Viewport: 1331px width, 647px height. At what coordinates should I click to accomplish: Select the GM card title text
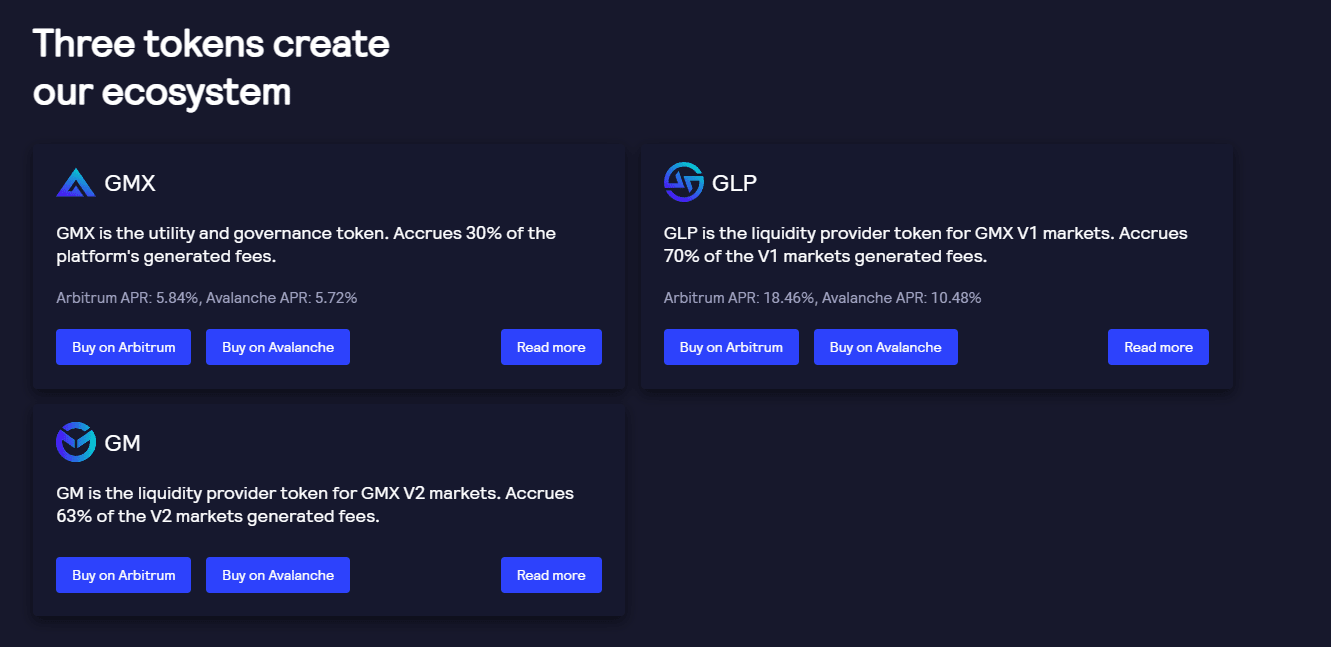(x=123, y=443)
